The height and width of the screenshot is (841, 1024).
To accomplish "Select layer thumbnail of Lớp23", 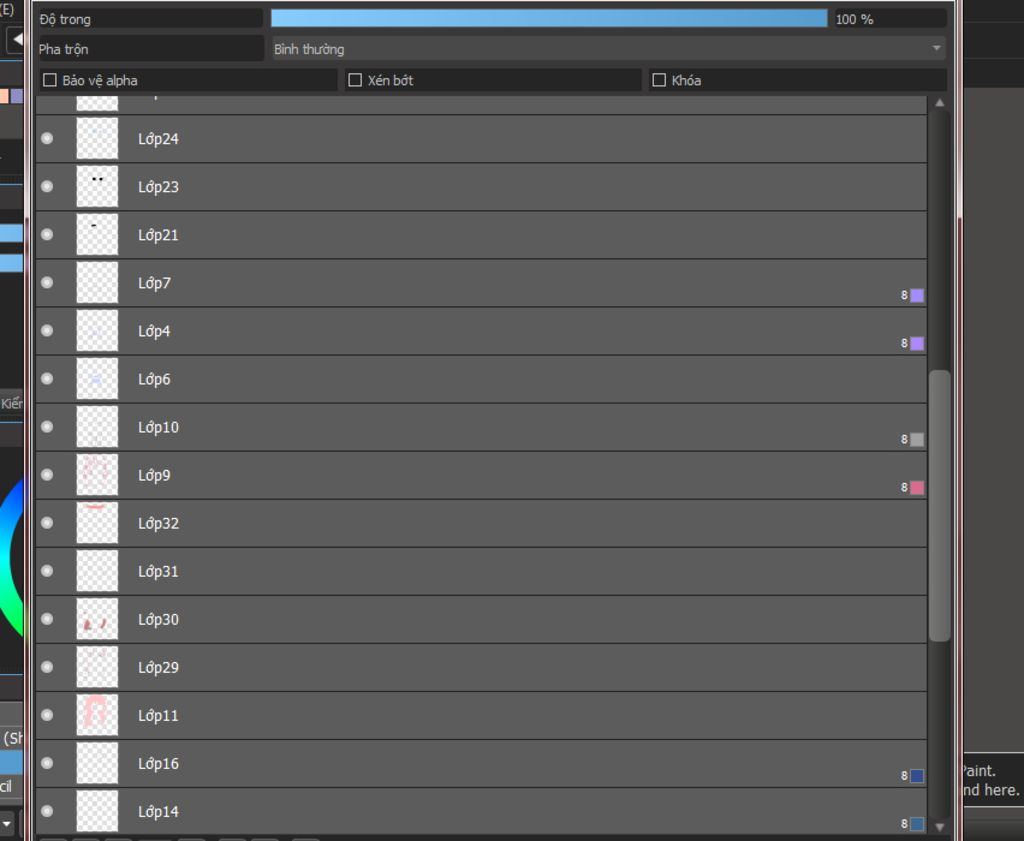I will tap(97, 187).
